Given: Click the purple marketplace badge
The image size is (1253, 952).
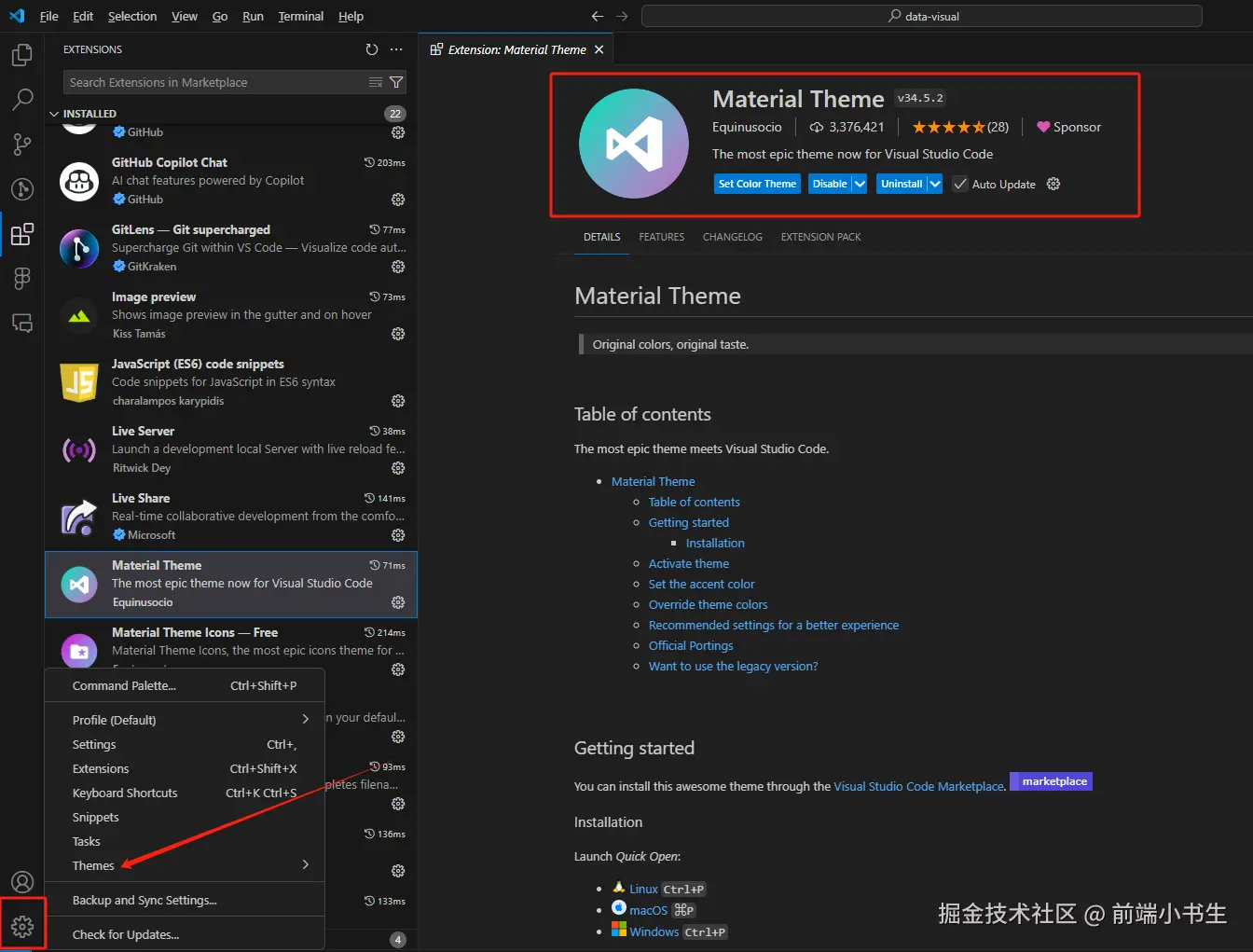Looking at the screenshot, I should coord(1051,781).
